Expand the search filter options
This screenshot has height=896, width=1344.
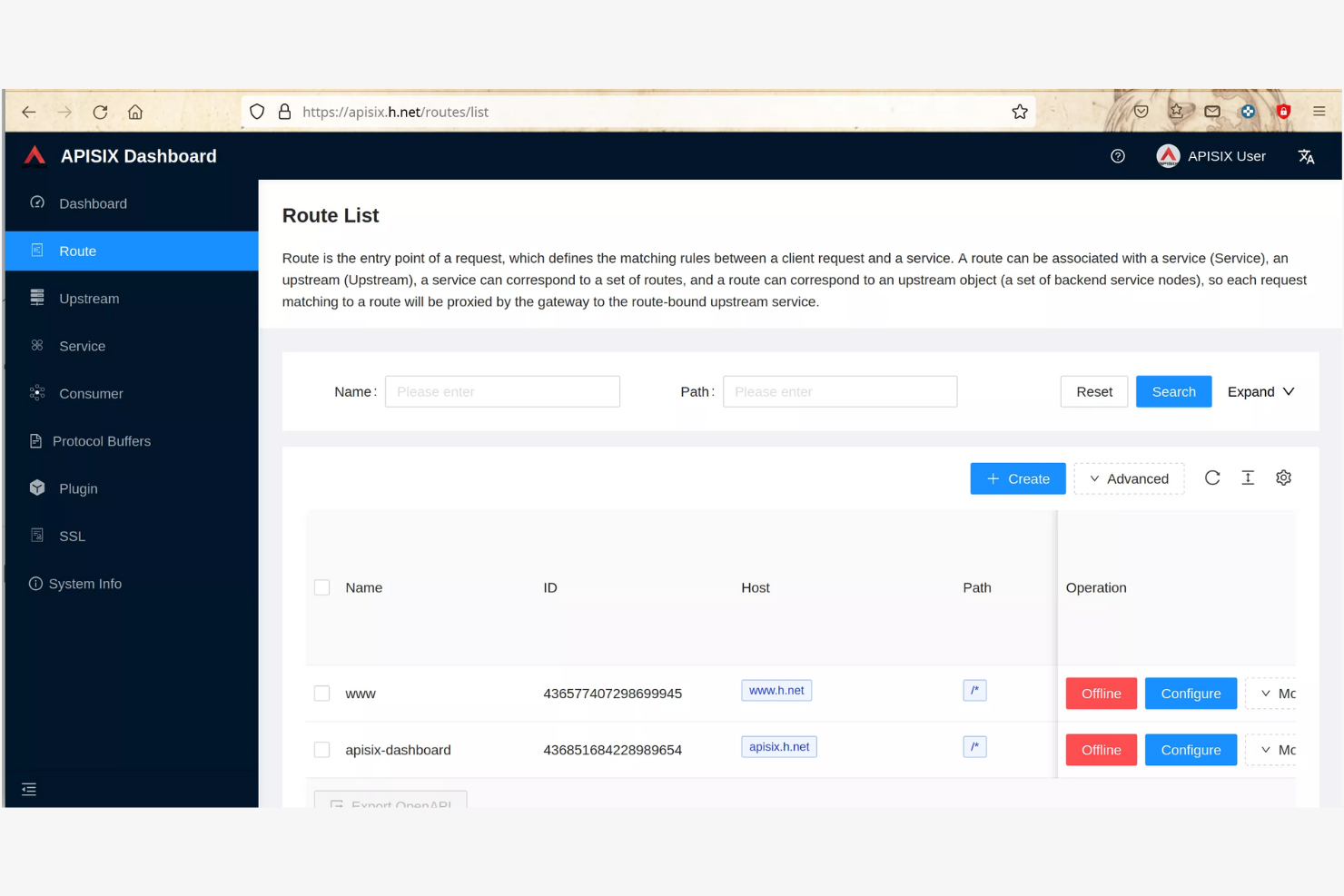1260,391
